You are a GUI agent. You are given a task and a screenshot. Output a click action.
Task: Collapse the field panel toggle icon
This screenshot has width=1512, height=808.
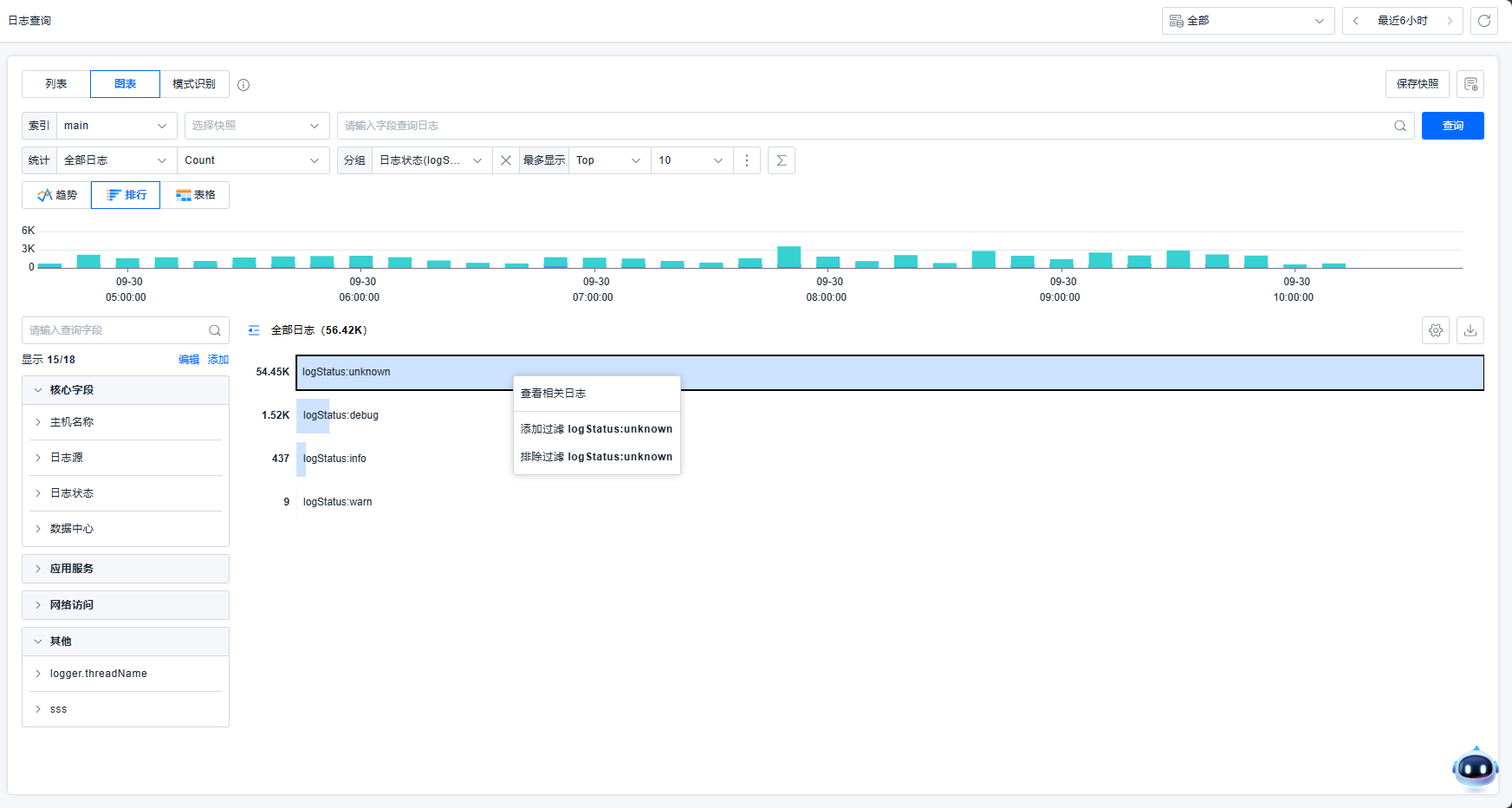coord(254,330)
